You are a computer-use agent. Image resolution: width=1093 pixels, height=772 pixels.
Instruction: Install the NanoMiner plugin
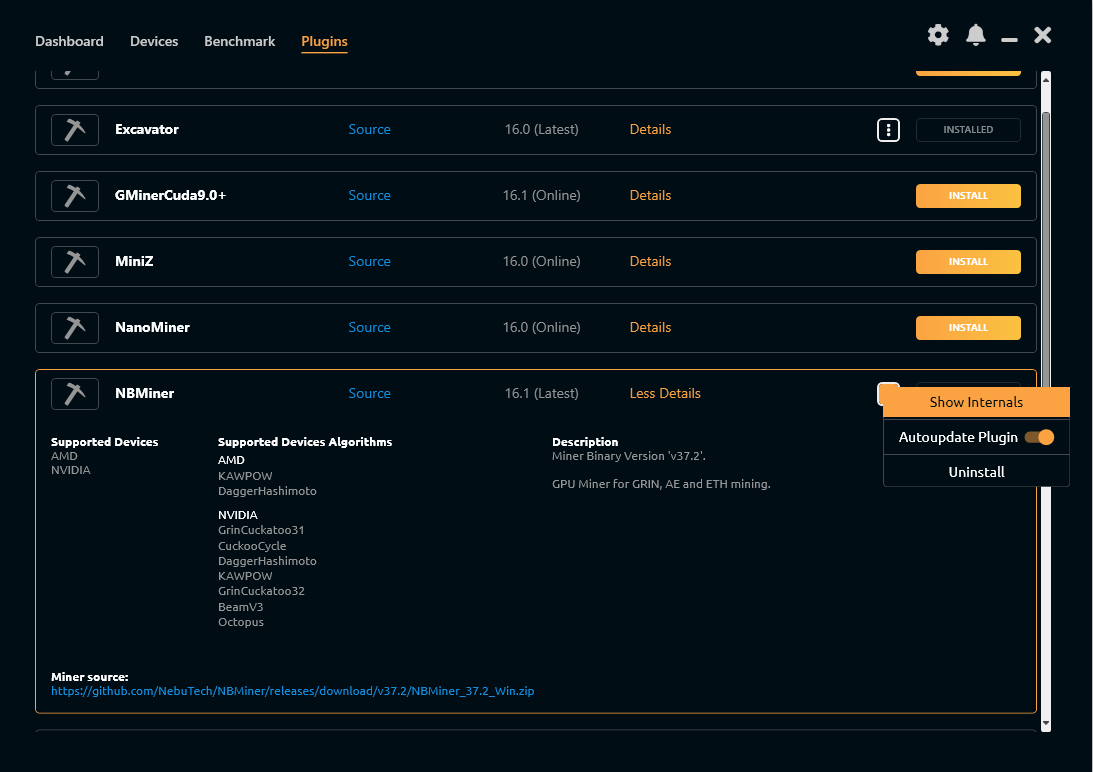tap(968, 328)
